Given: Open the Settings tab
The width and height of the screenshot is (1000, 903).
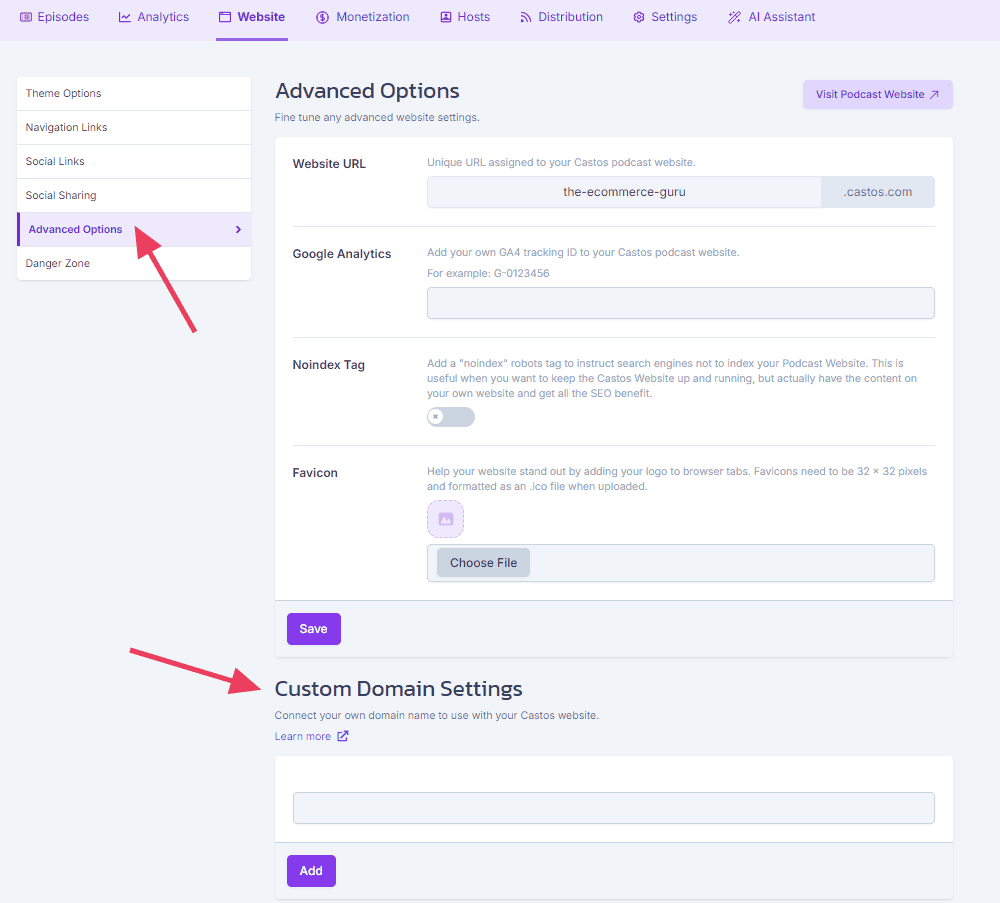Looking at the screenshot, I should point(665,17).
